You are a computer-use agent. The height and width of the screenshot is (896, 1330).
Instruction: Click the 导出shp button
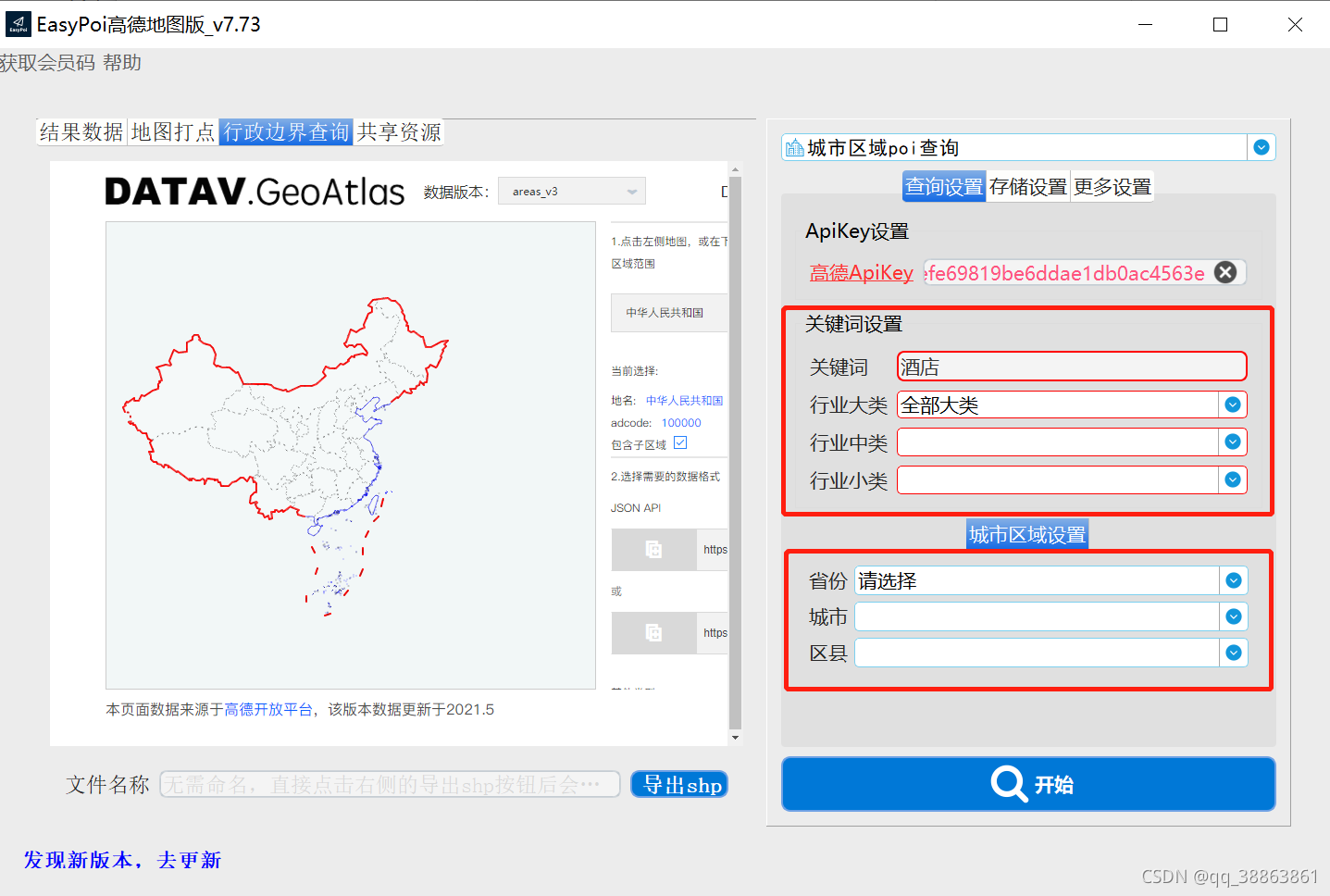click(x=680, y=784)
